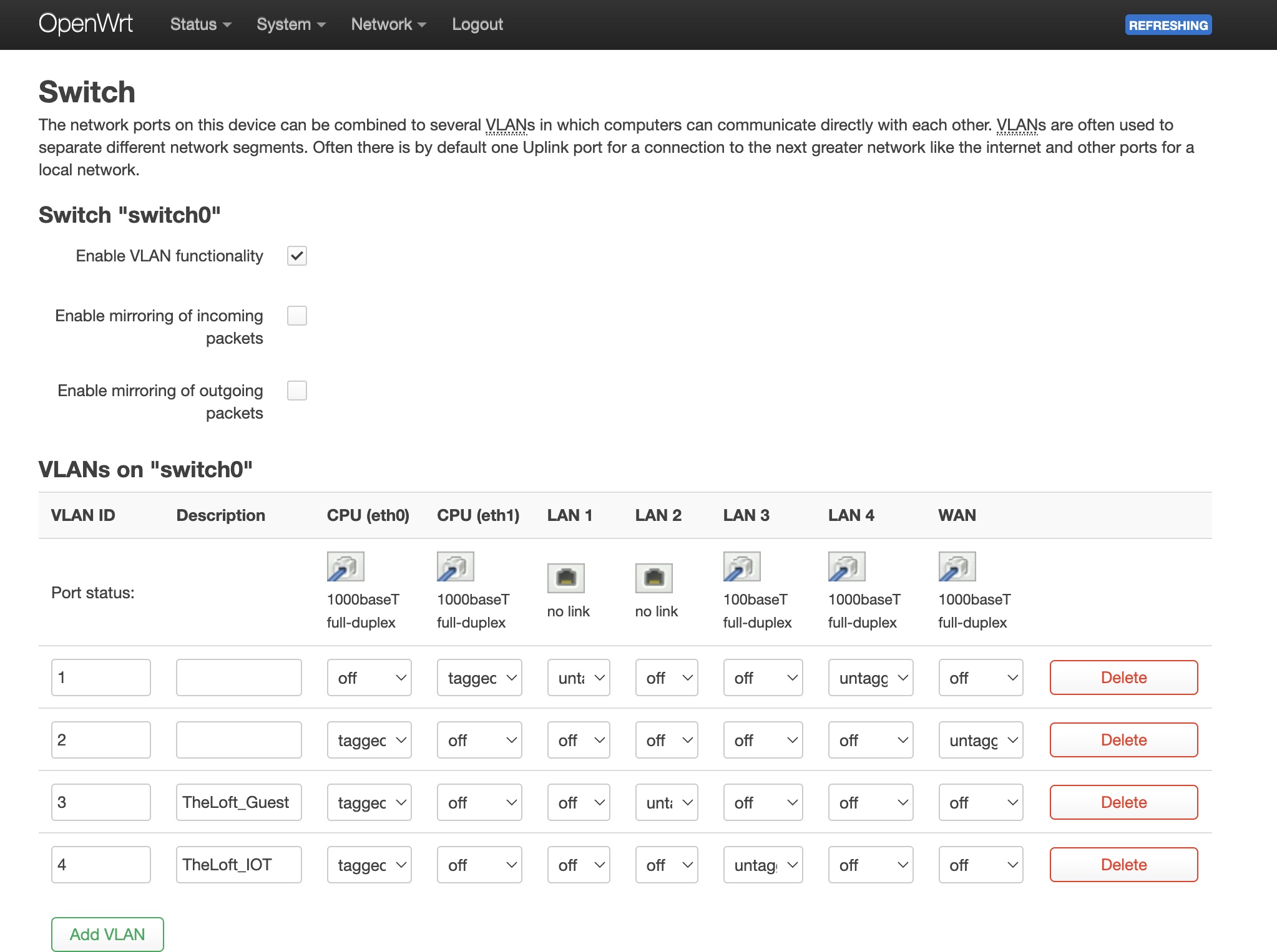The height and width of the screenshot is (952, 1277).
Task: Click the LAN 3 100baseT full-duplex text
Action: (757, 611)
